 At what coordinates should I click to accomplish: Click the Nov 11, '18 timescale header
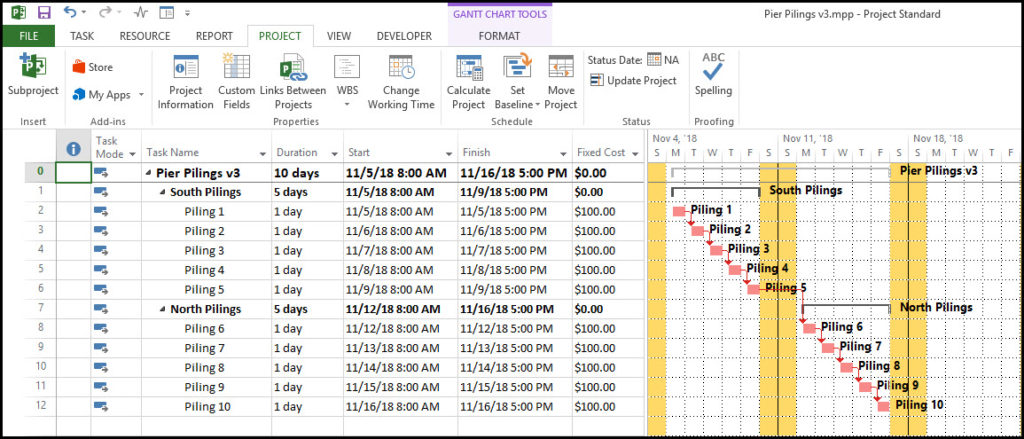[x=808, y=138]
